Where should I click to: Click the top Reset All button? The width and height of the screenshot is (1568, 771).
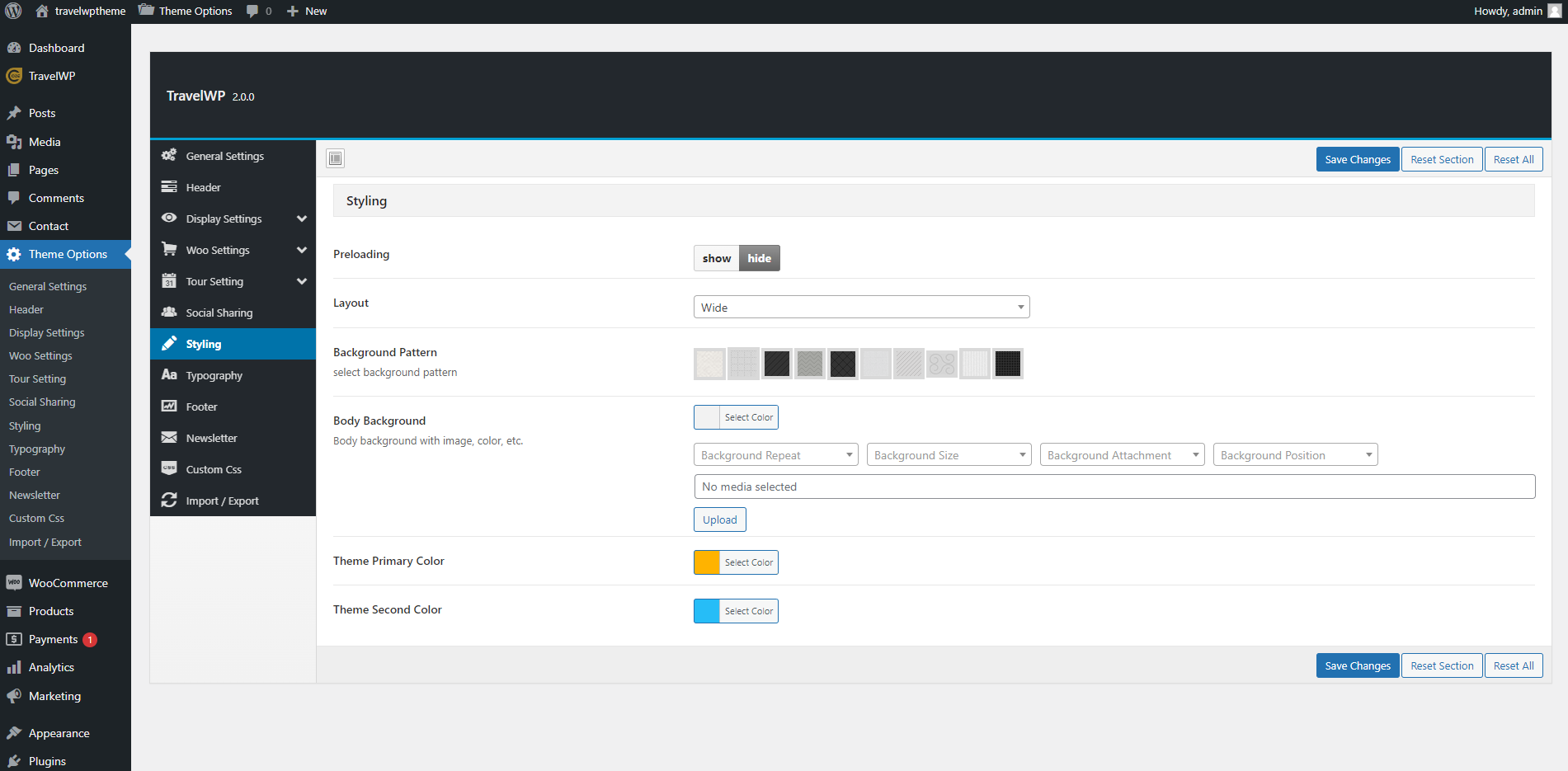(1514, 159)
